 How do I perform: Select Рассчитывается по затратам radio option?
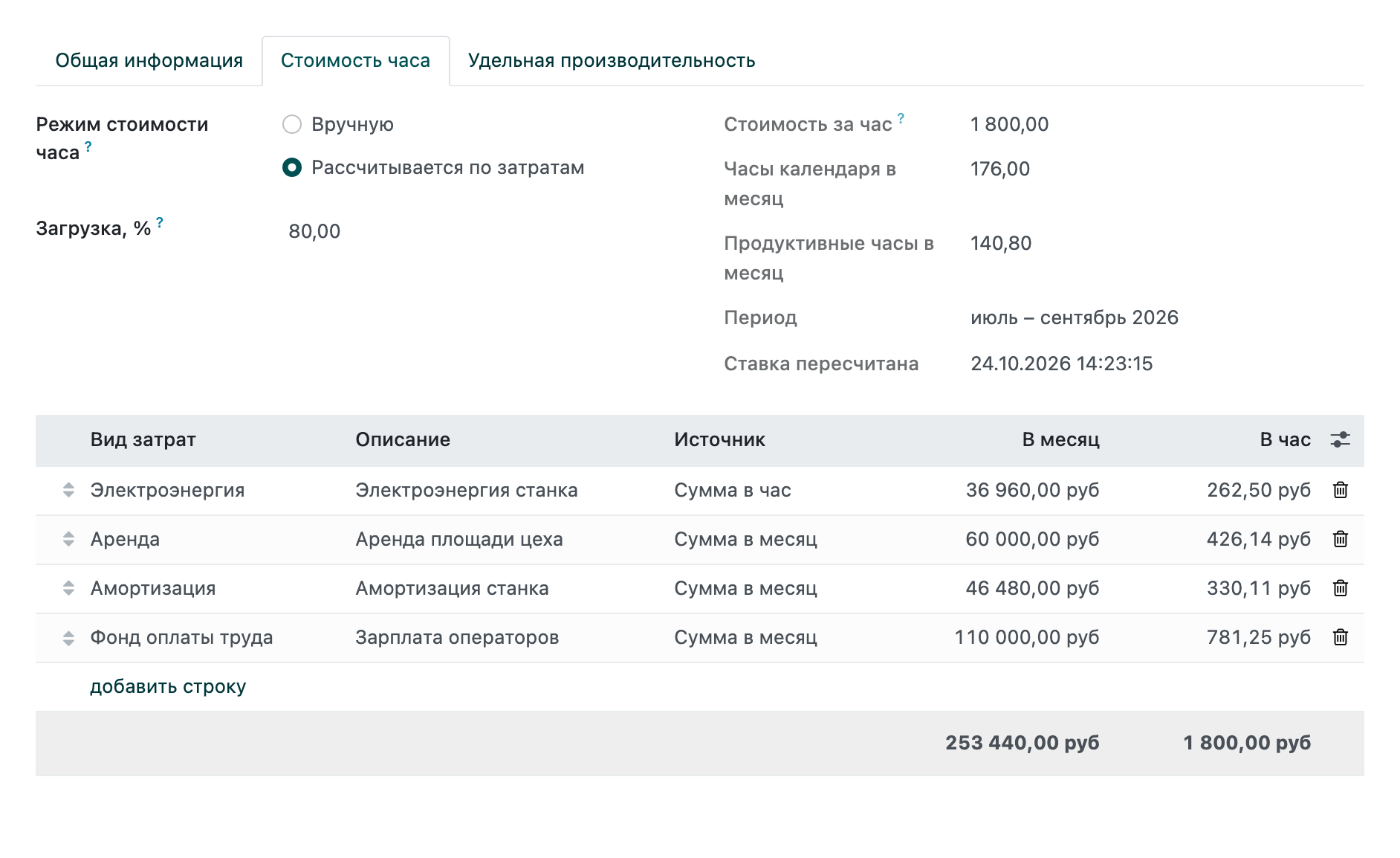click(x=292, y=167)
